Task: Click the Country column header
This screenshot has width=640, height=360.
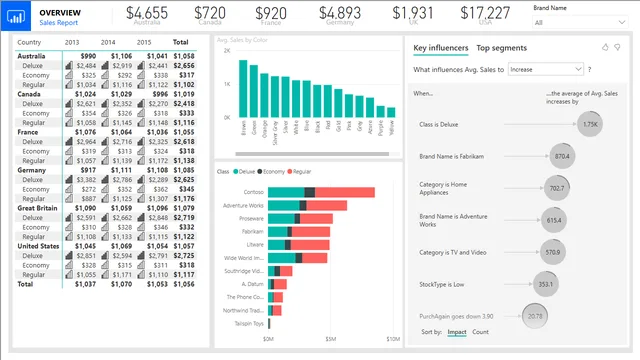Action: [x=29, y=42]
